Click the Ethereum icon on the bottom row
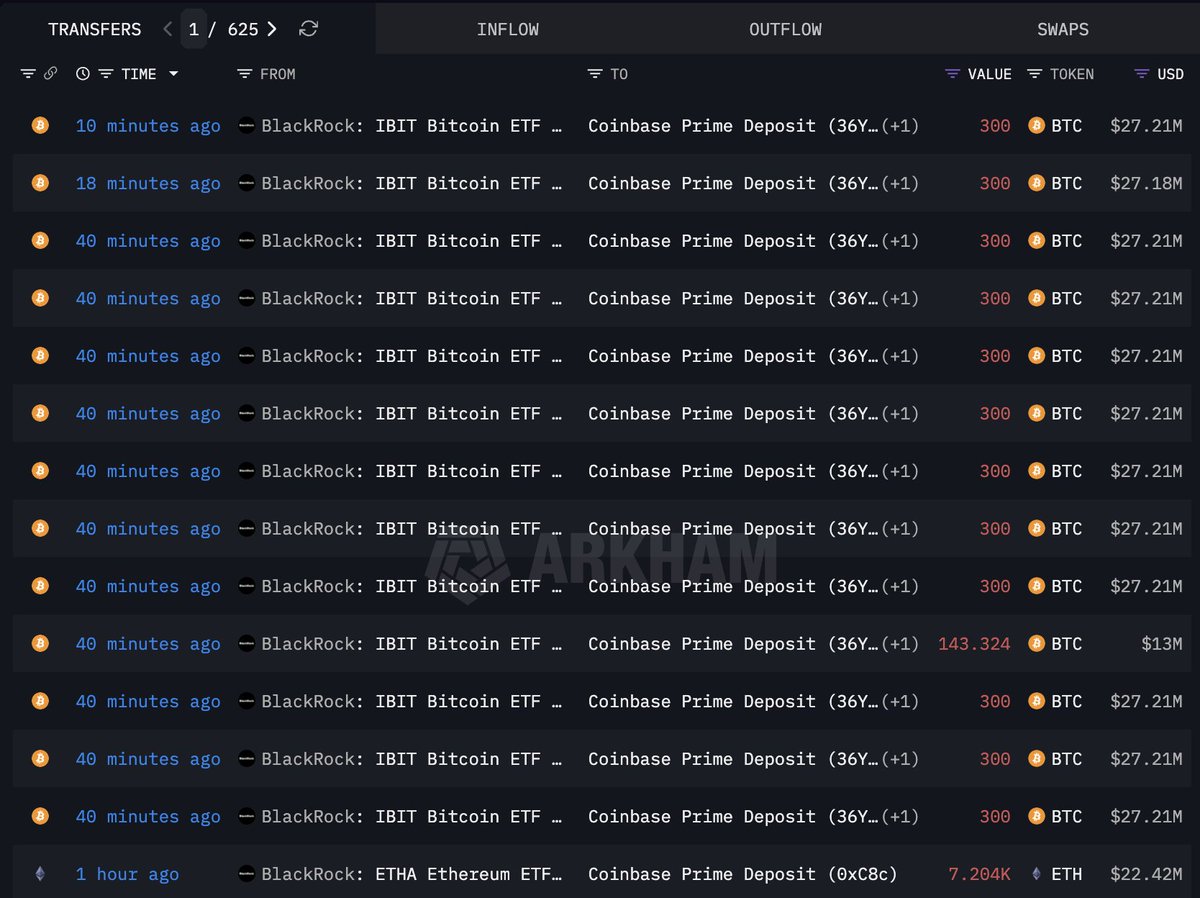 (40, 873)
